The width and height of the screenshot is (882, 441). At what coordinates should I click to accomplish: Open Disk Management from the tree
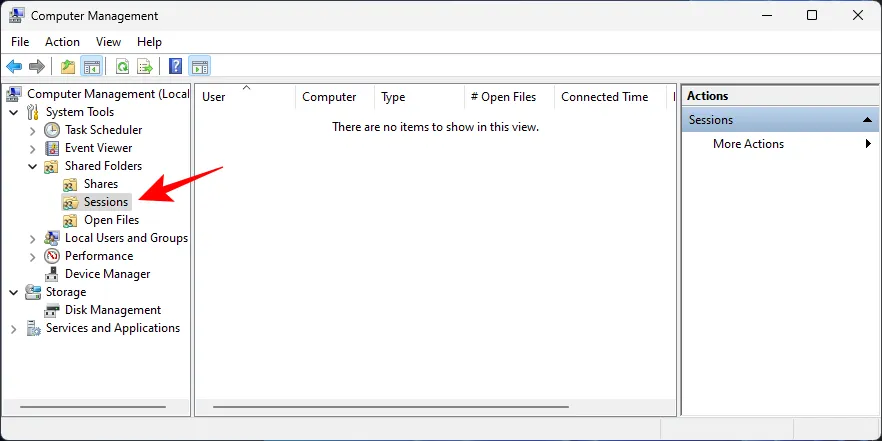[x=112, y=310]
